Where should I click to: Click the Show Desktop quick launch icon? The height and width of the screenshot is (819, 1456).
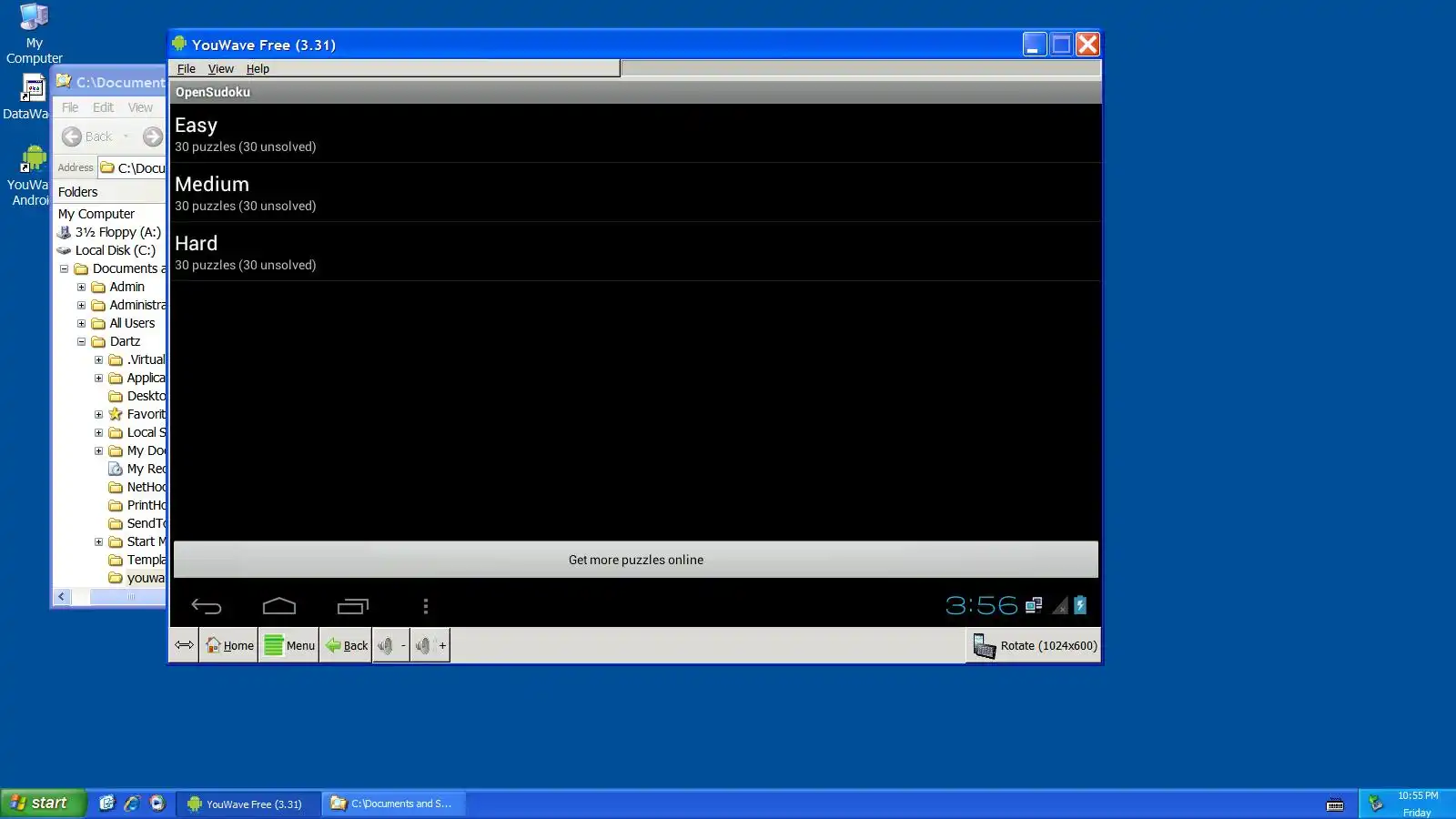click(x=107, y=803)
